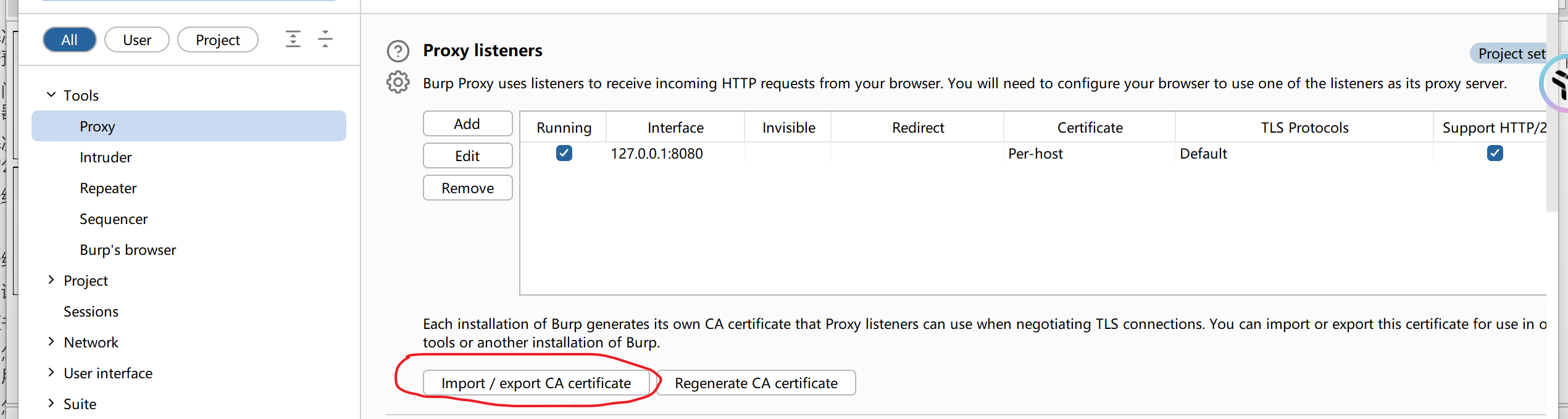
Task: Open the Proxy listeners gear options icon
Action: point(398,82)
